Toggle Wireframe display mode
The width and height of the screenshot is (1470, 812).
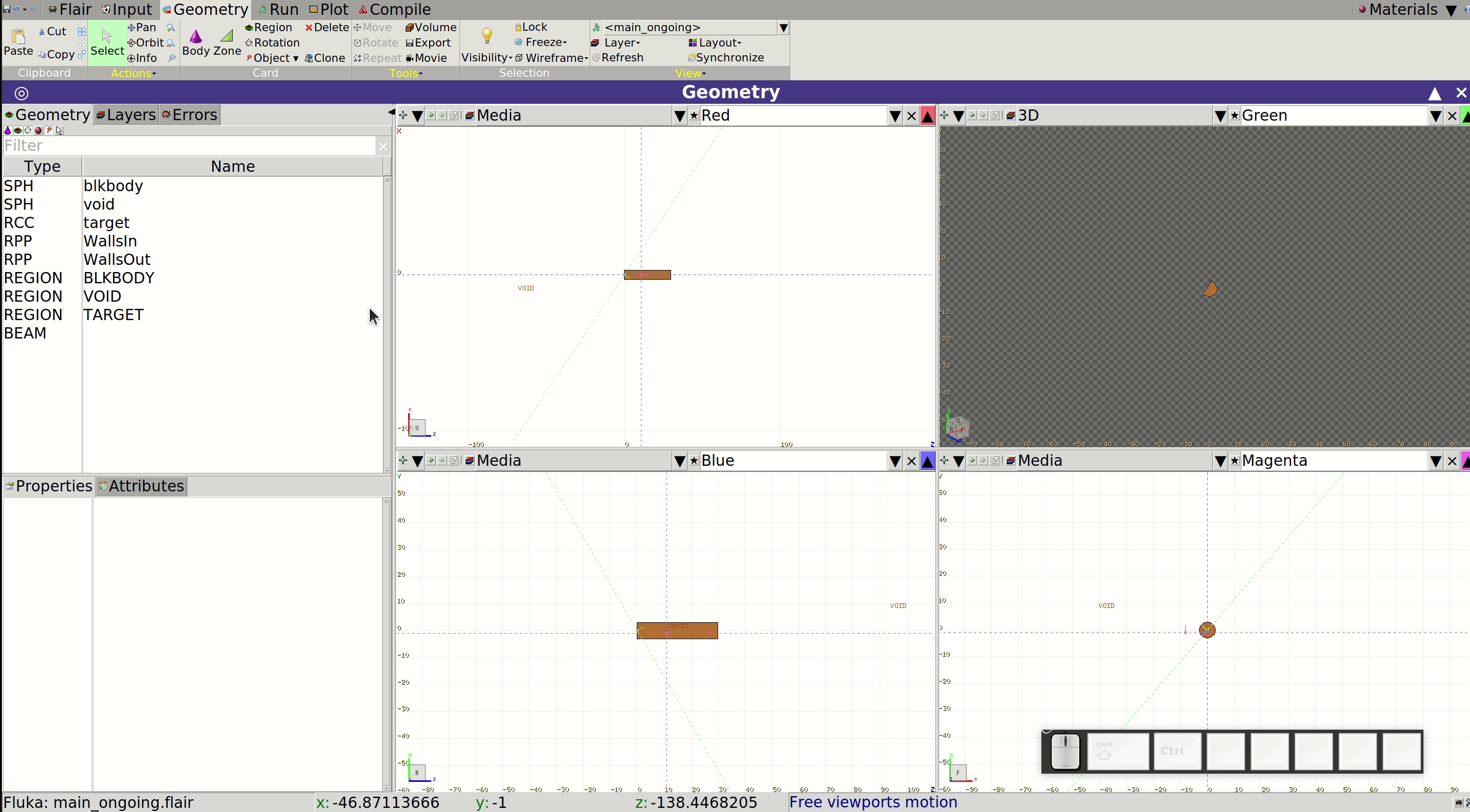[551, 58]
